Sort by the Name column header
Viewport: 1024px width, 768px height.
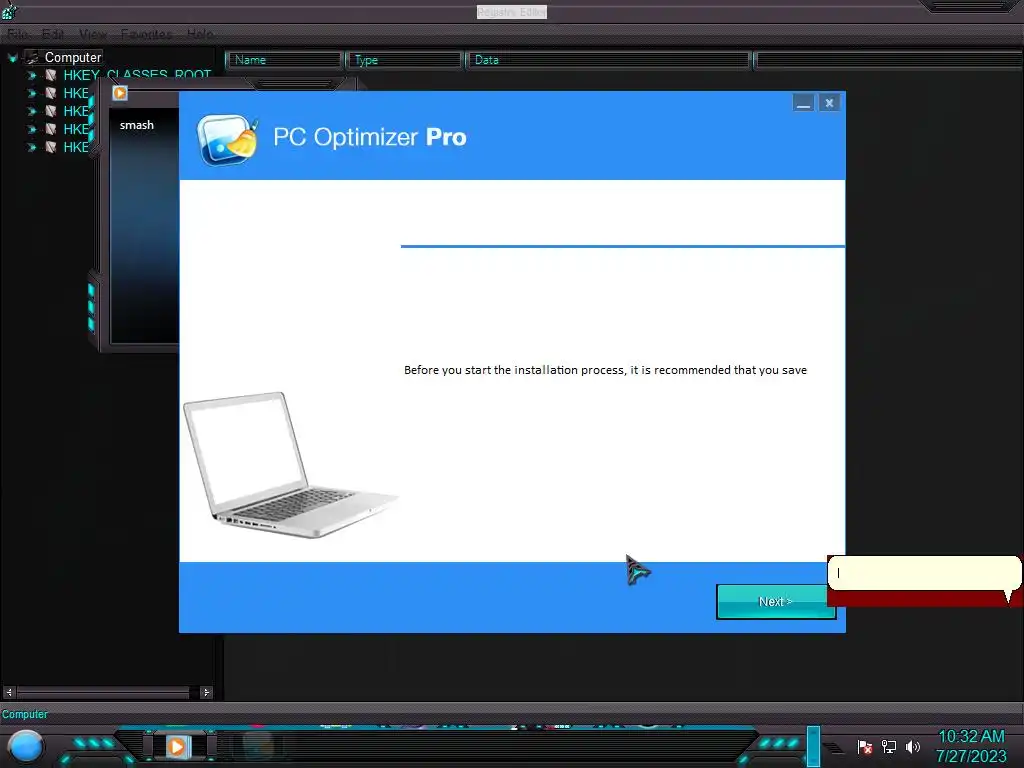tap(284, 60)
